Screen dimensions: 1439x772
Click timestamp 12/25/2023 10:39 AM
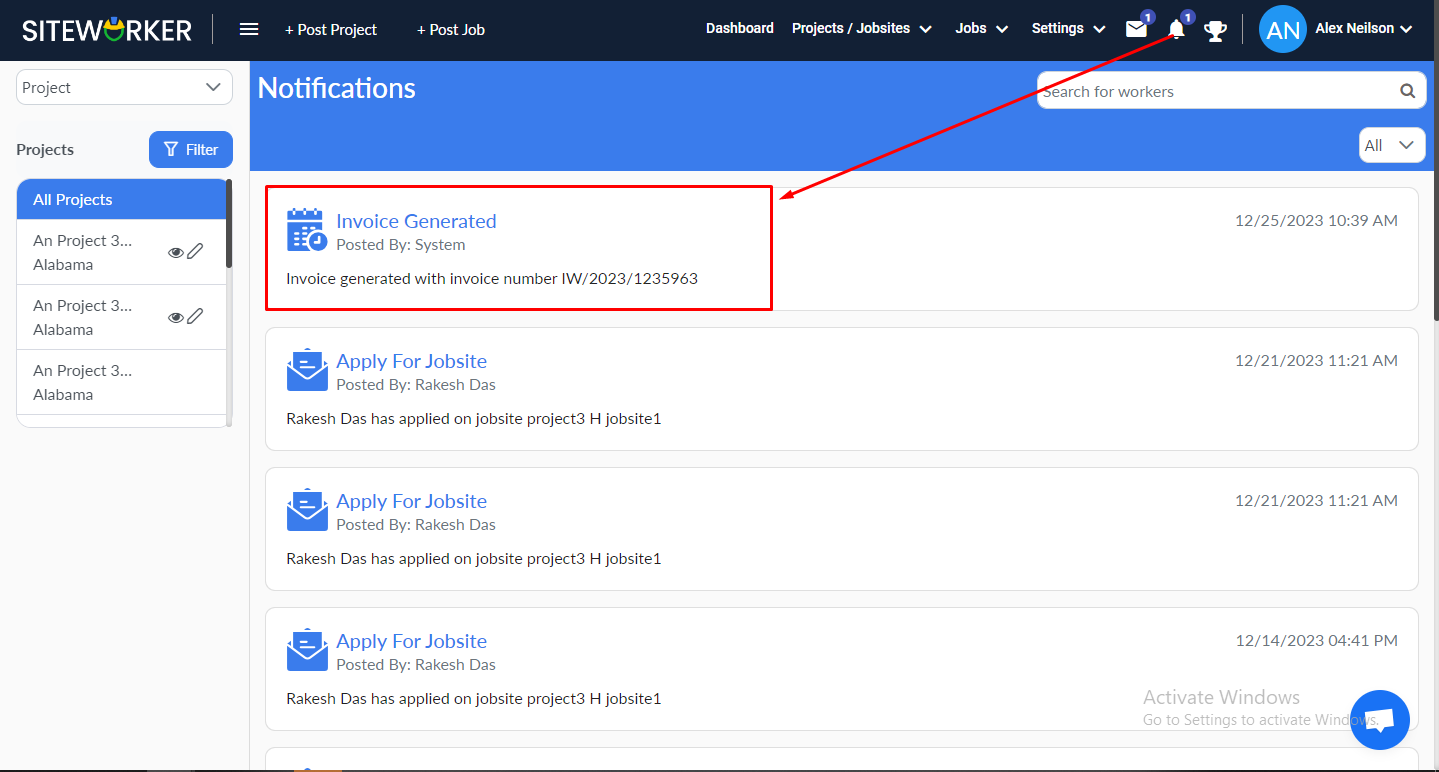1316,220
